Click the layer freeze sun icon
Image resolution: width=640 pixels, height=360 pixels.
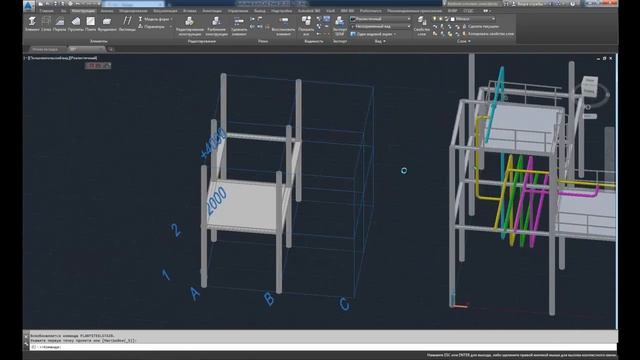click(x=440, y=19)
